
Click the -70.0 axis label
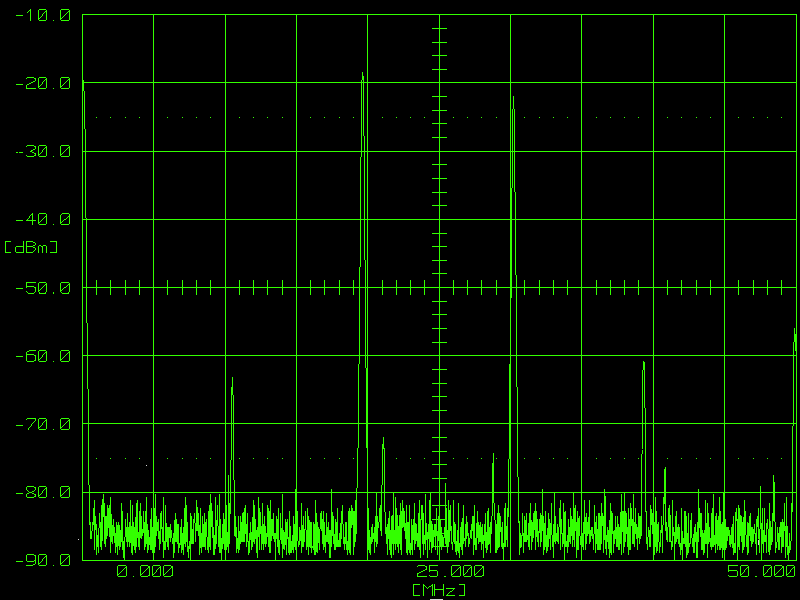point(43,424)
